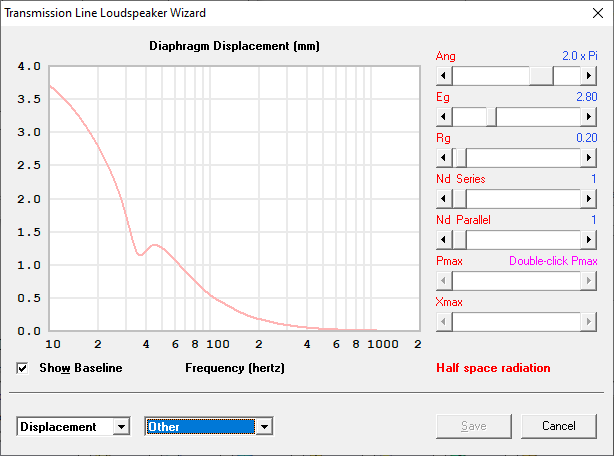Open the Other dropdown arrow
Image resolution: width=614 pixels, height=456 pixels.
click(x=264, y=426)
